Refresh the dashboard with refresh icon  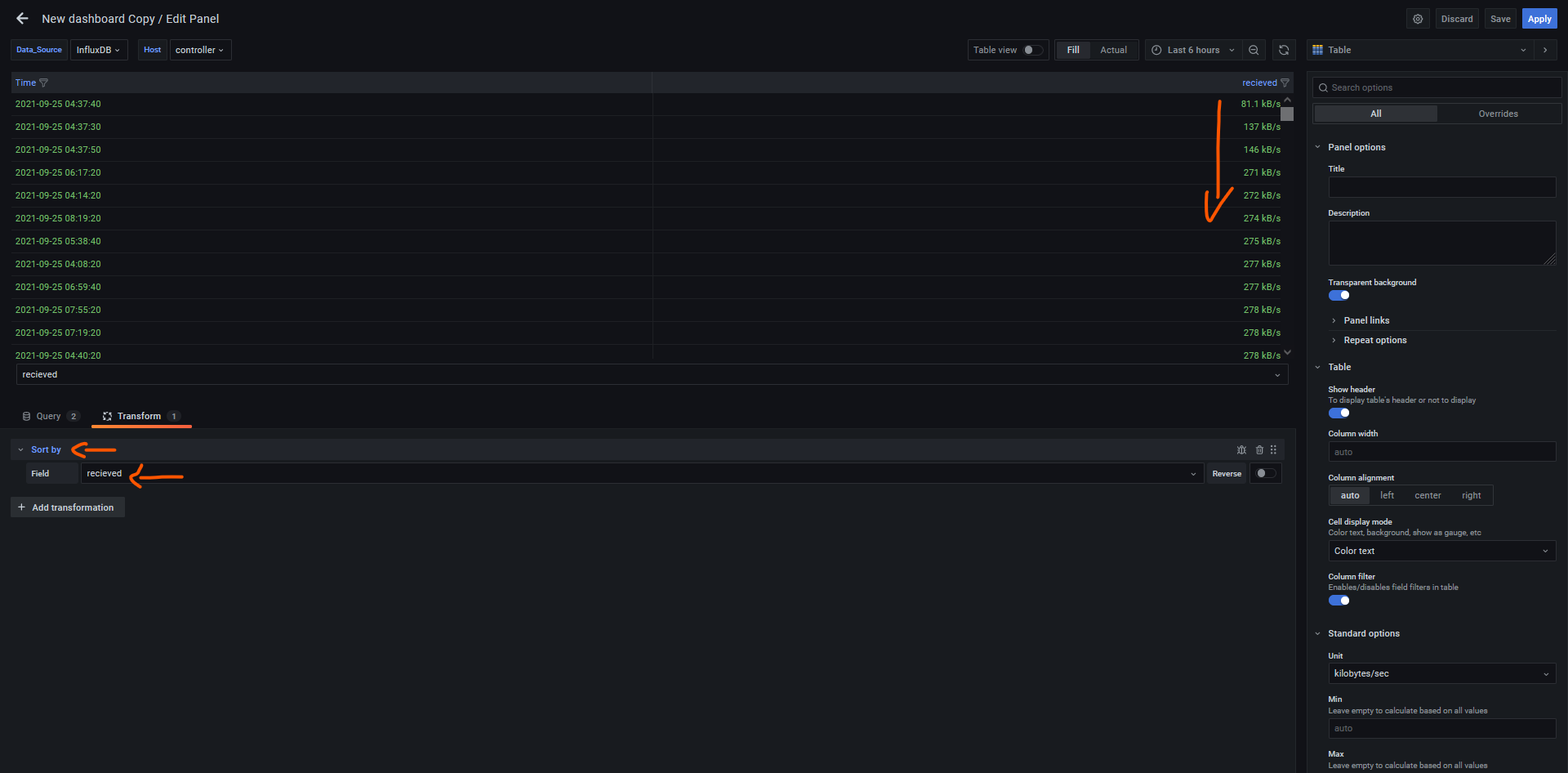(1284, 50)
